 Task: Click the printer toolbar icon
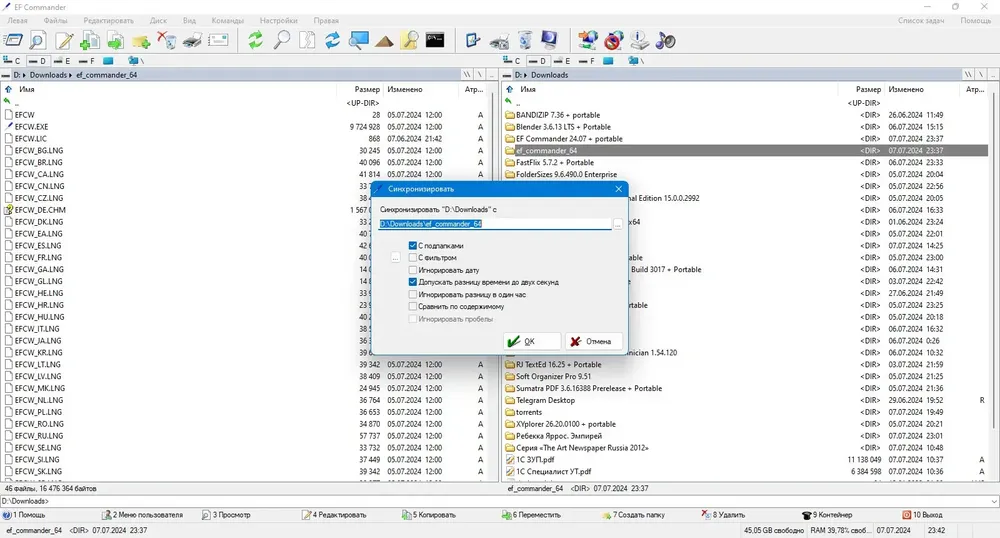192,41
